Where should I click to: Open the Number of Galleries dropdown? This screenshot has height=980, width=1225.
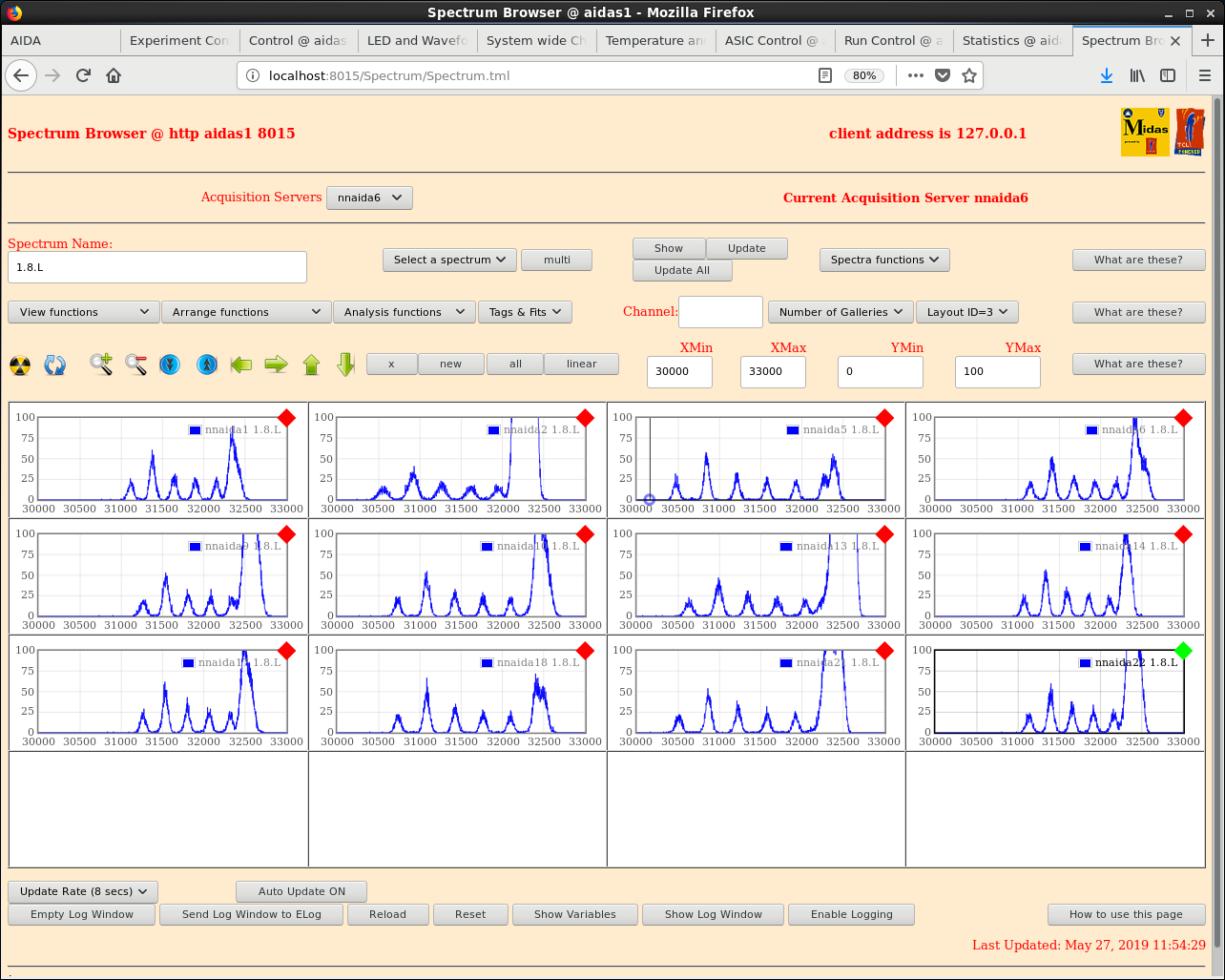pyautogui.click(x=841, y=312)
